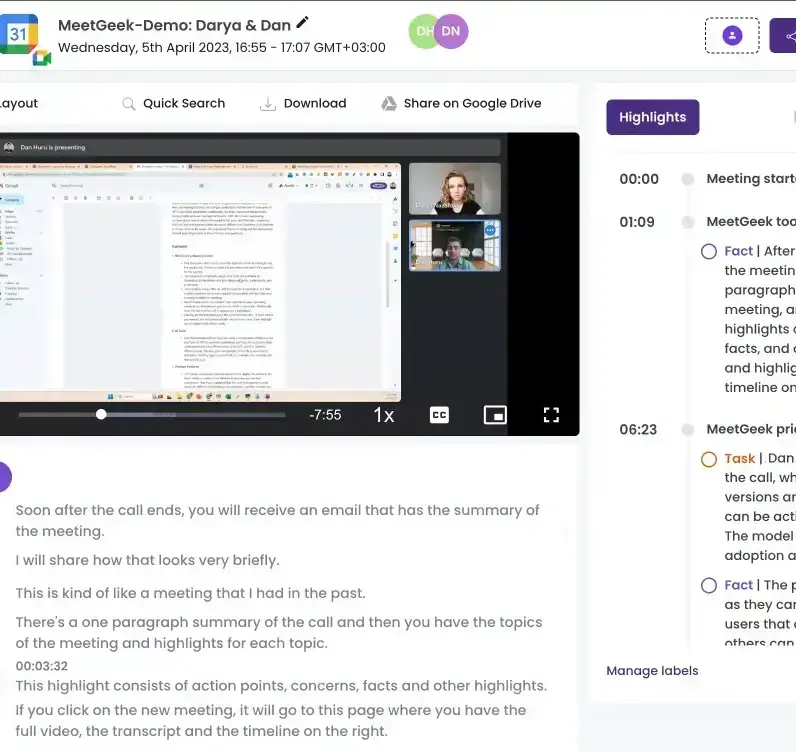Click transcript line 'This highlight consists of action points'
Viewport: 796px width, 752px height.
(281, 685)
